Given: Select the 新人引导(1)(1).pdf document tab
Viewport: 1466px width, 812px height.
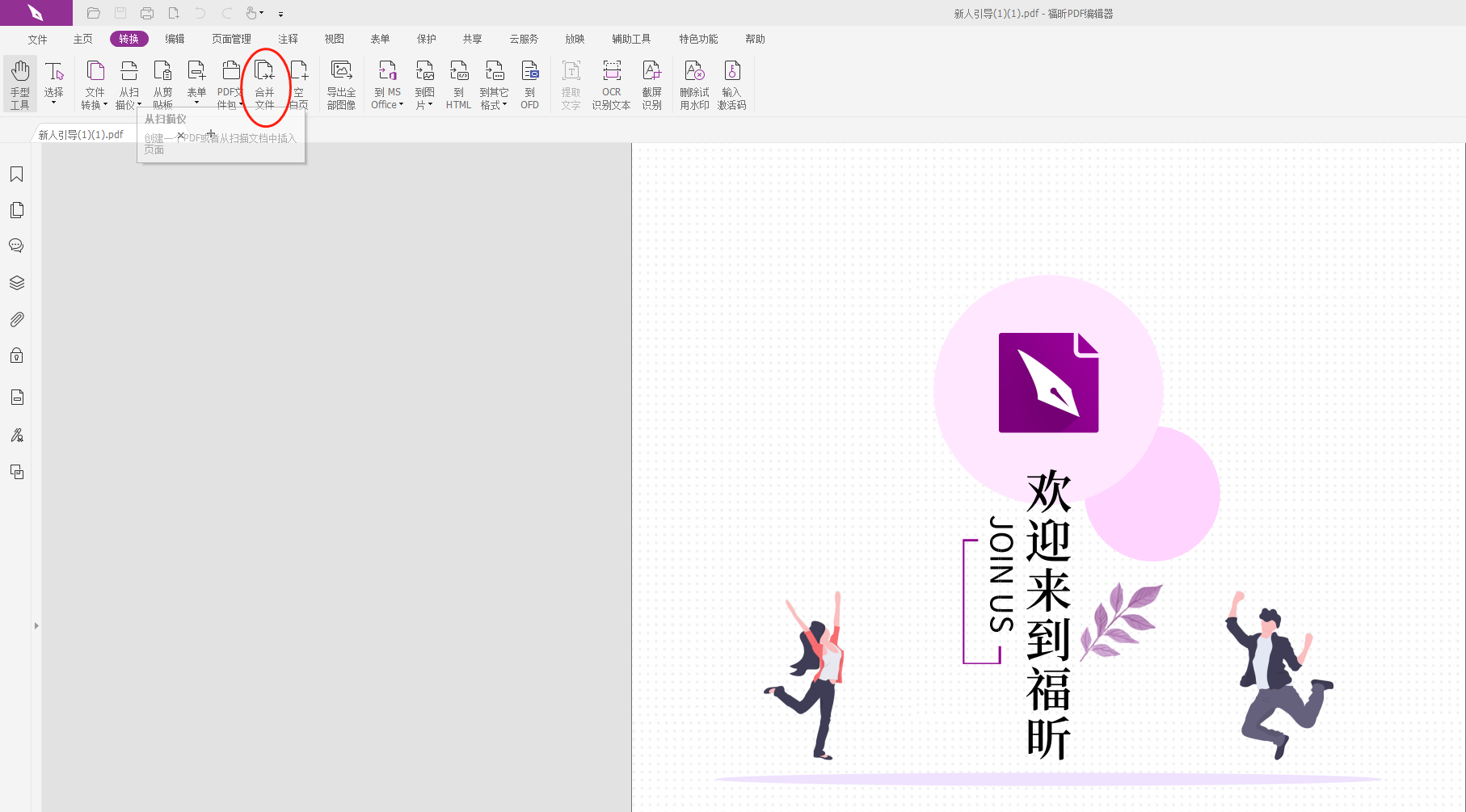Looking at the screenshot, I should click(78, 134).
